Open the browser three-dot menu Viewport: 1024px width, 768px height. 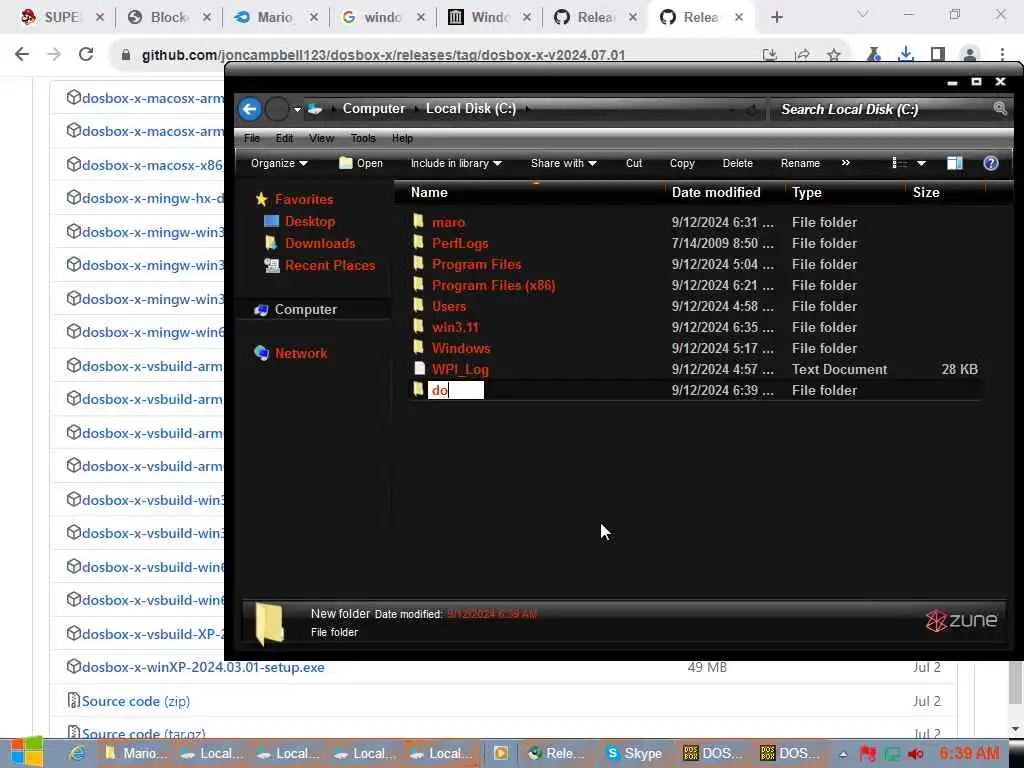pos(1002,54)
